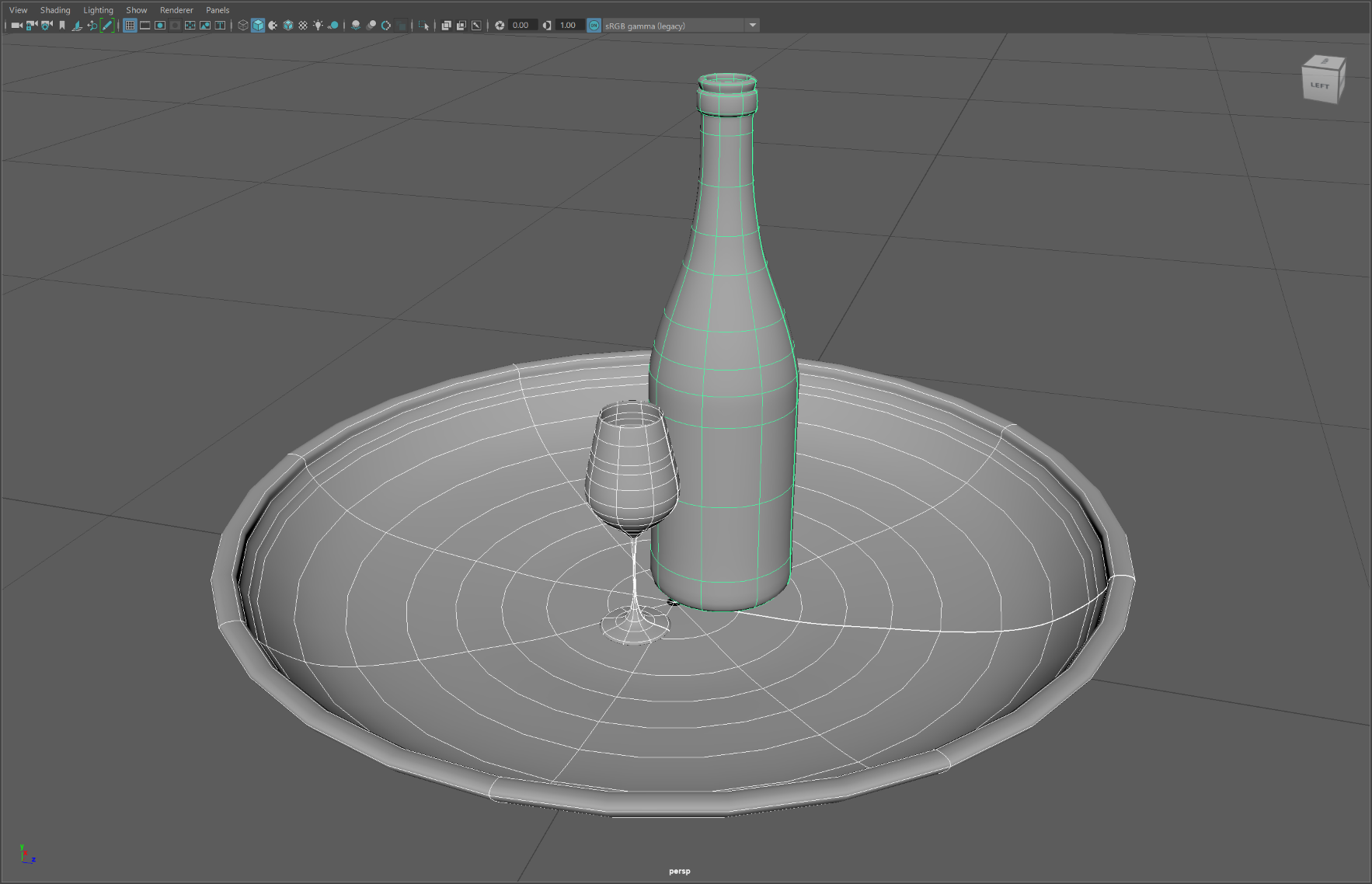Open the Lighting menu
This screenshot has height=884, width=1372.
click(98, 10)
